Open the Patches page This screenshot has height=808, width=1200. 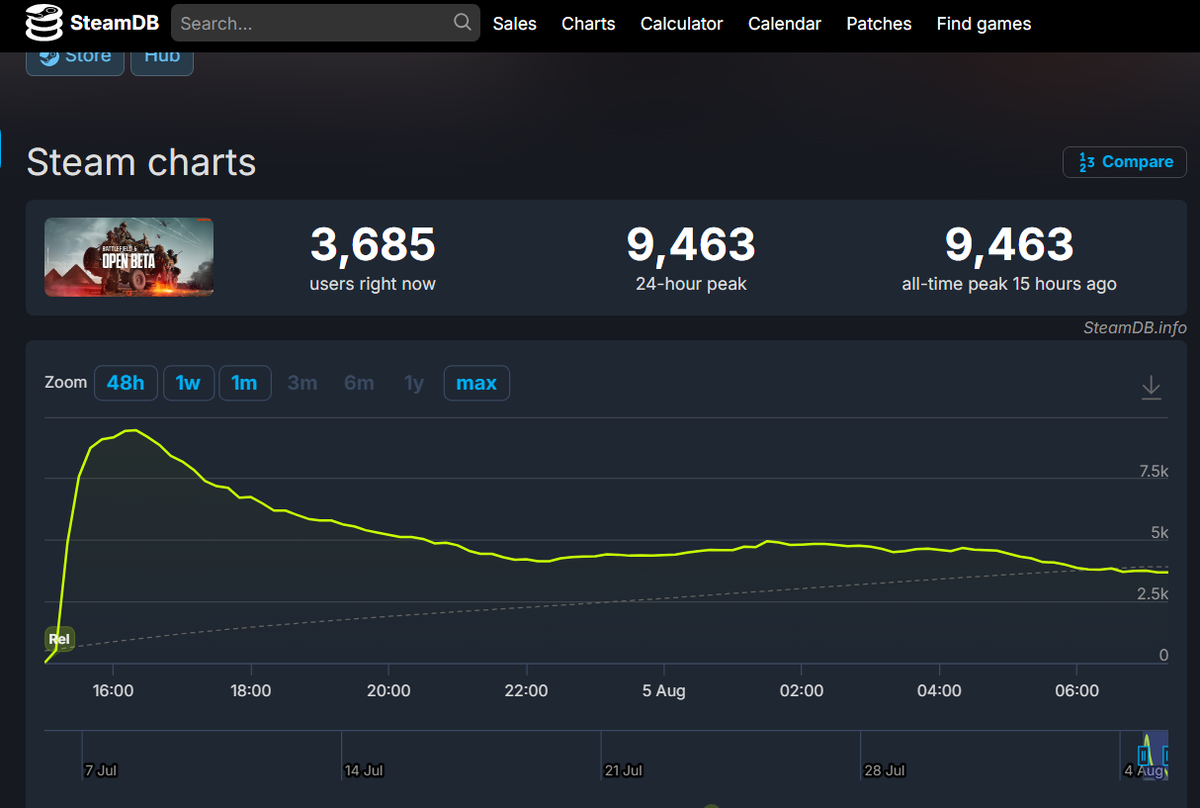click(x=878, y=23)
